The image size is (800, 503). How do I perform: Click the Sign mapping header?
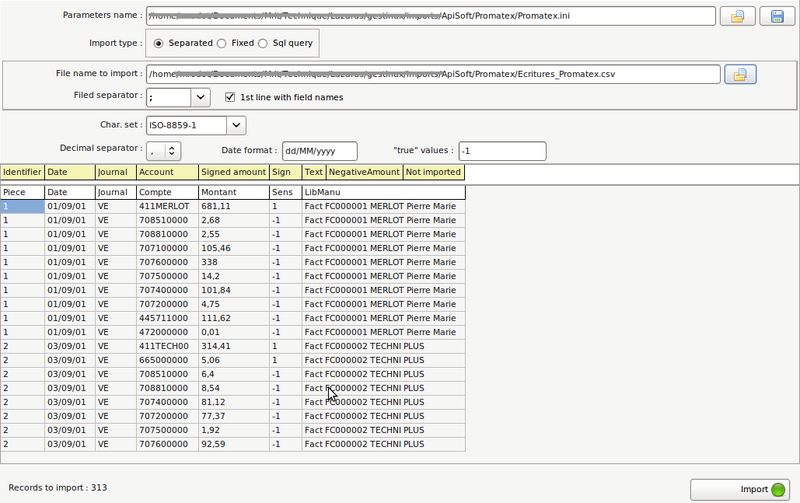click(286, 172)
